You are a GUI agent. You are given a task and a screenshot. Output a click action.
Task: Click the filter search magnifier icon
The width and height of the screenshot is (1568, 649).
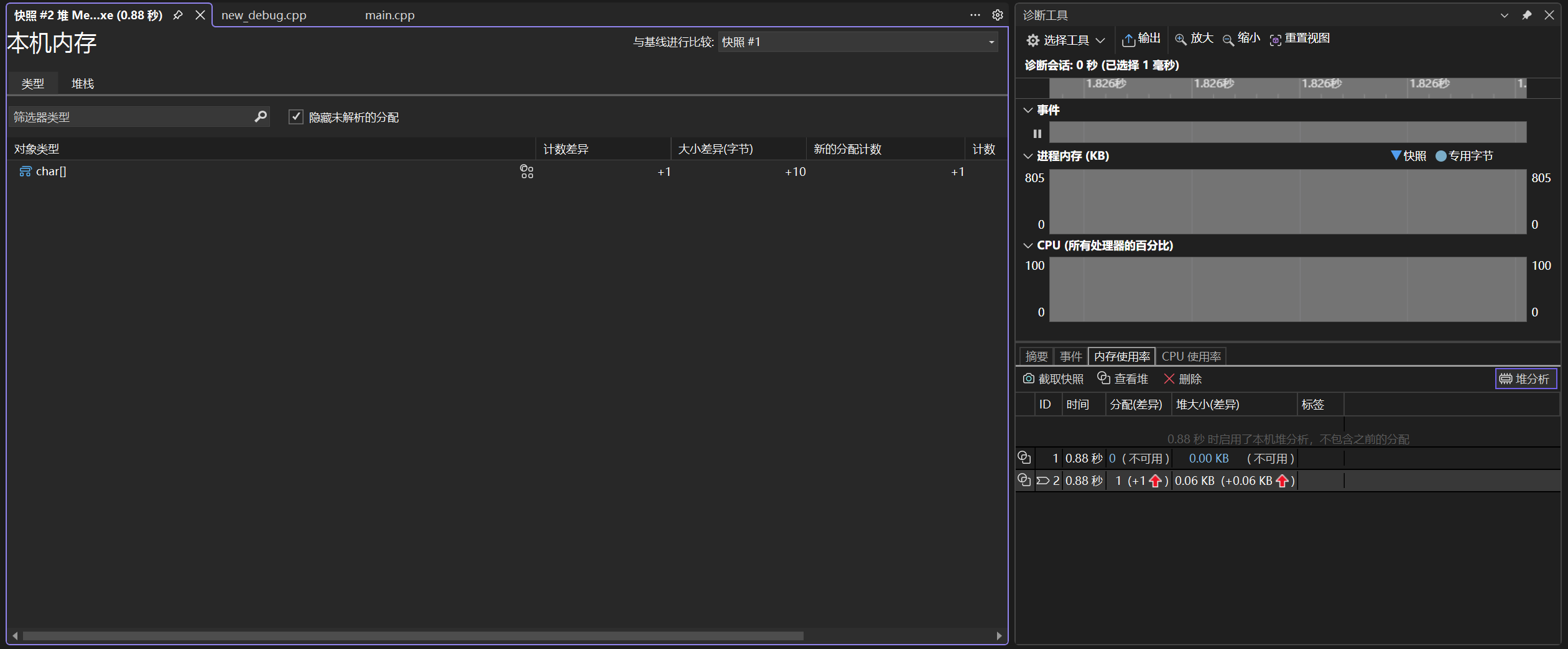(x=261, y=116)
